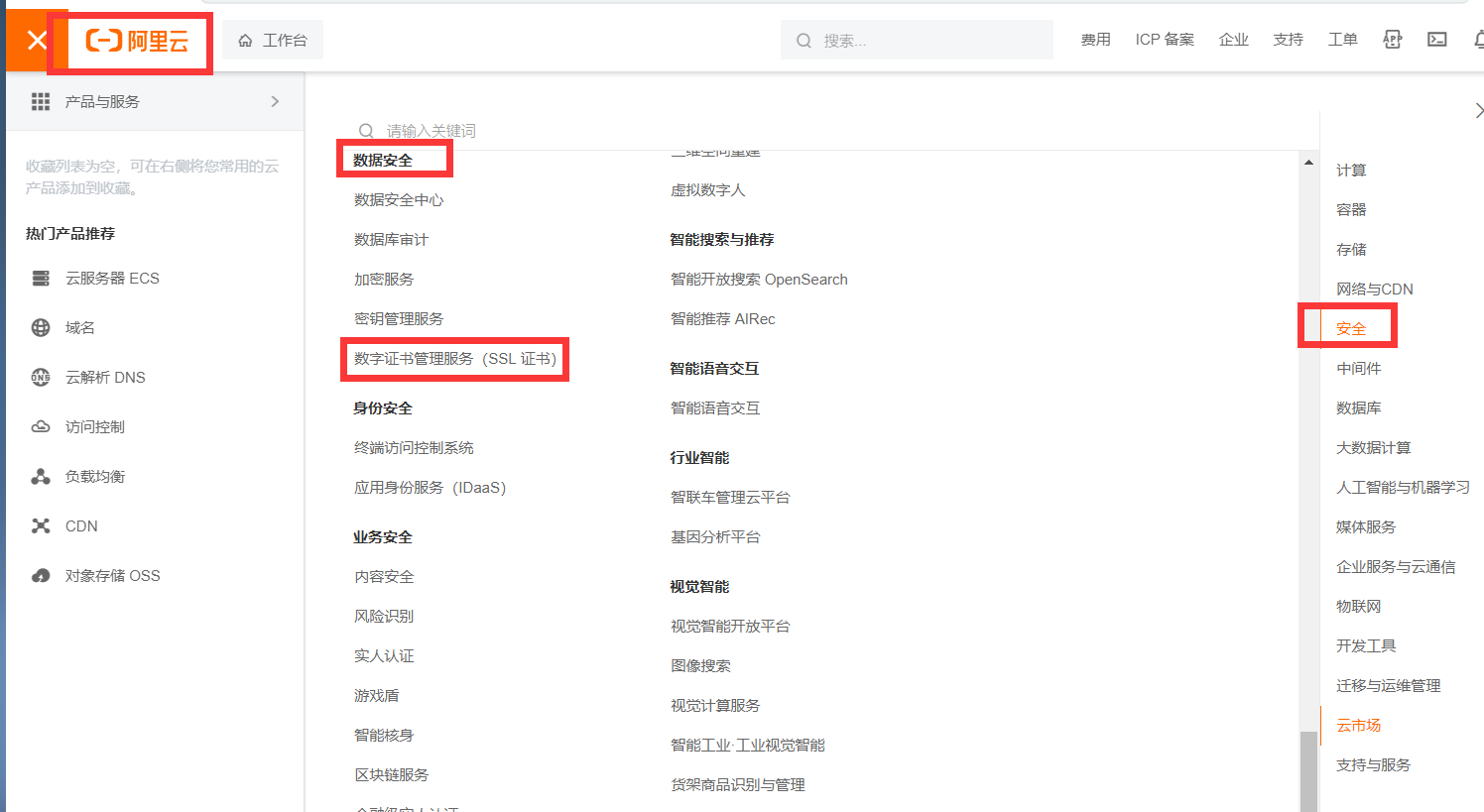Close the menu with the orange X button
This screenshot has height=812, width=1484.
tap(37, 41)
